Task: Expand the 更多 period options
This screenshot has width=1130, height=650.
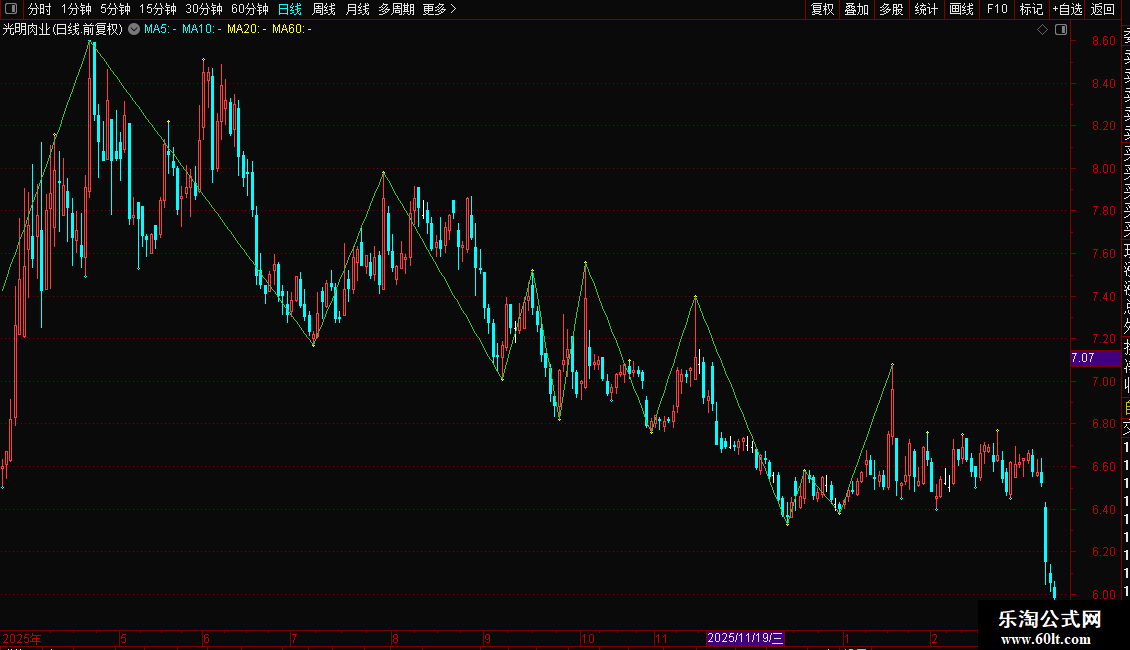Action: tap(440, 9)
